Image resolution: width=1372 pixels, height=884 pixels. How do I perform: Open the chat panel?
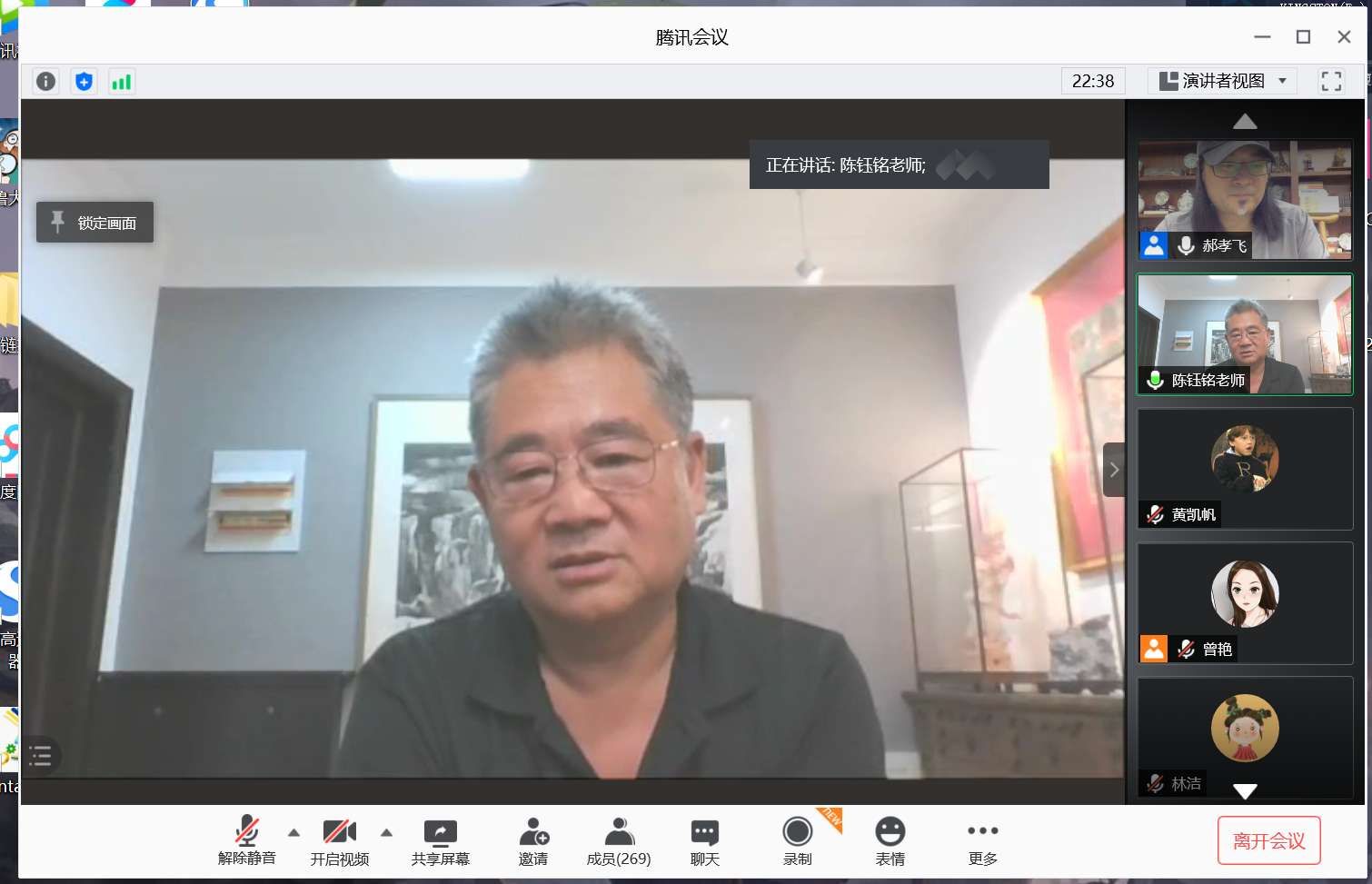[704, 841]
